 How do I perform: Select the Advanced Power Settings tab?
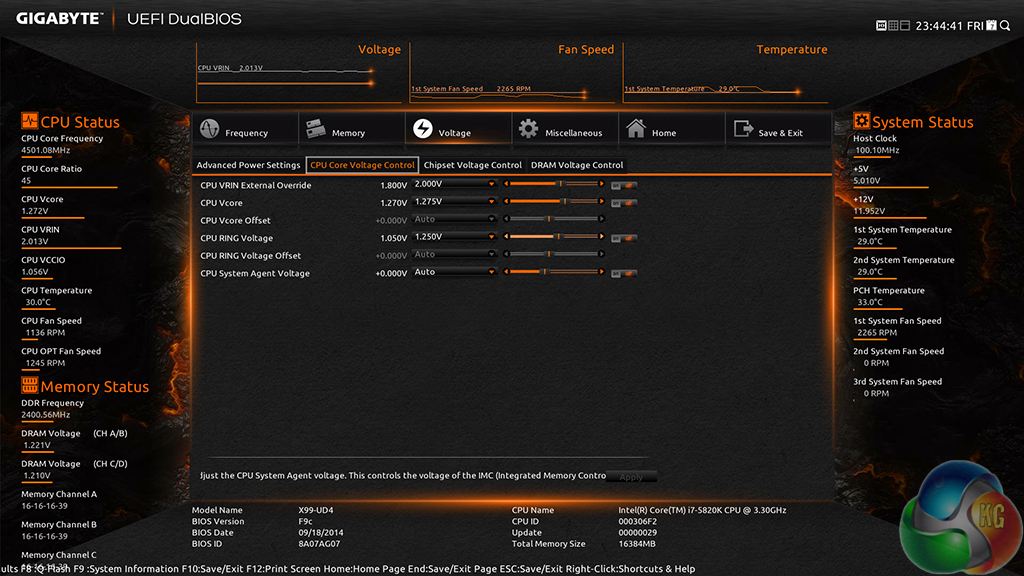248,165
